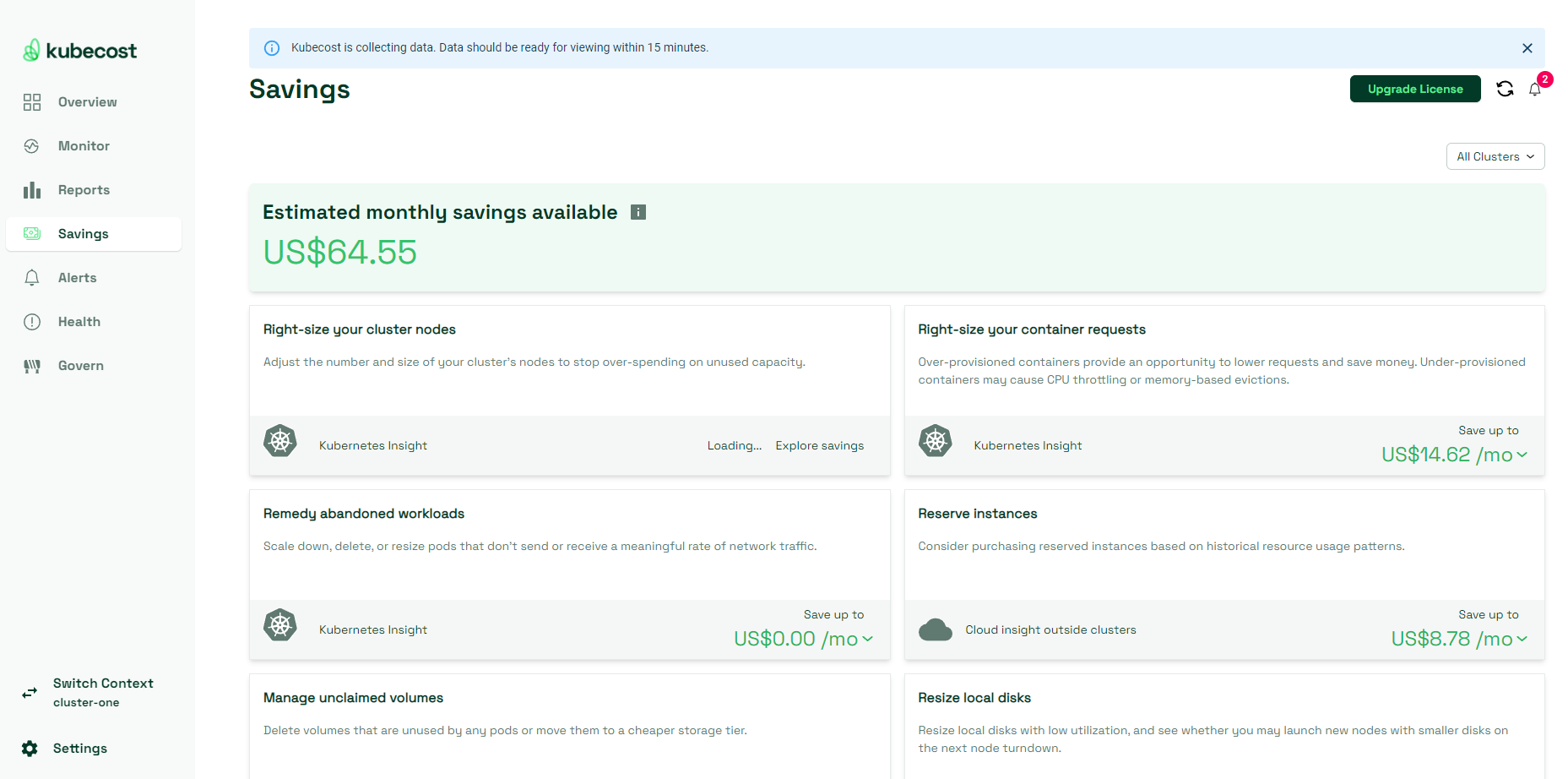Image resolution: width=1568 pixels, height=779 pixels.
Task: Open Settings from sidebar
Action: pyautogui.click(x=80, y=749)
